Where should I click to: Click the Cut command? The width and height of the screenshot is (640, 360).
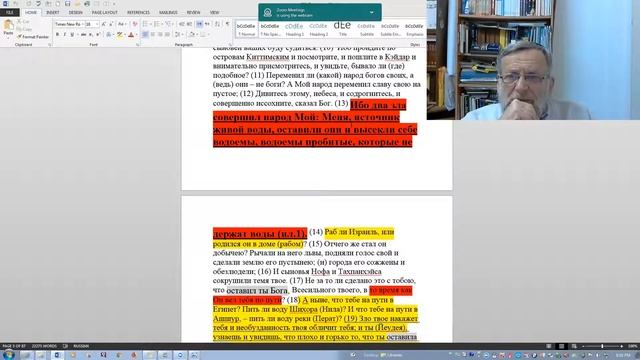coord(23,22)
